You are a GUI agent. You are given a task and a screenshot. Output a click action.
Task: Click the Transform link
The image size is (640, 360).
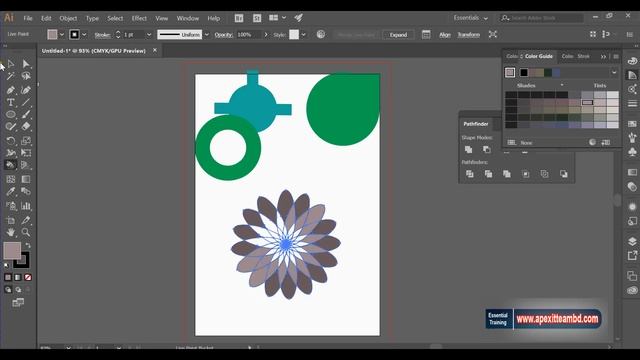pyautogui.click(x=469, y=35)
